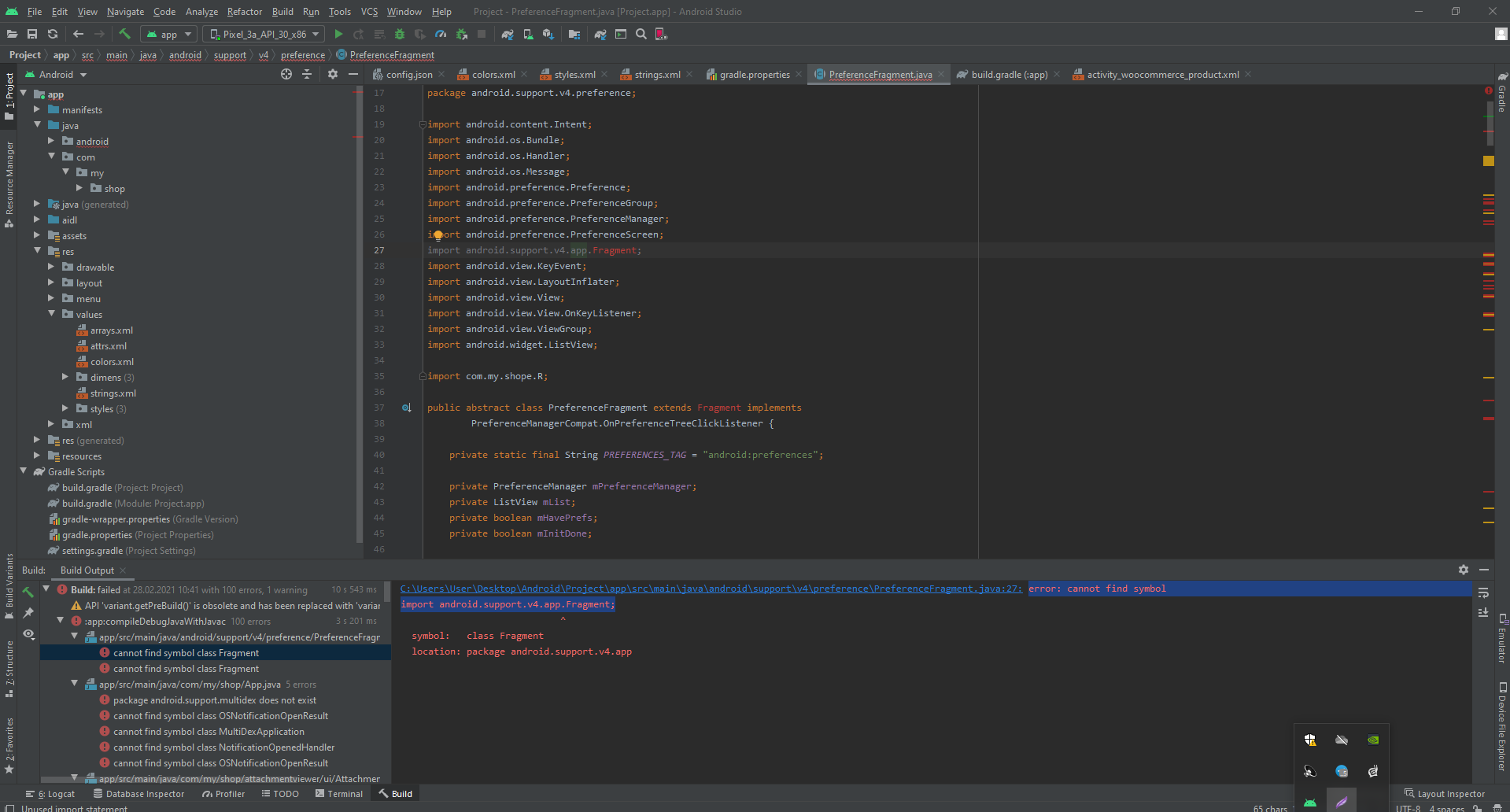The height and width of the screenshot is (812, 1510).
Task: Expand manifests folder in project tree
Action: pyautogui.click(x=37, y=109)
